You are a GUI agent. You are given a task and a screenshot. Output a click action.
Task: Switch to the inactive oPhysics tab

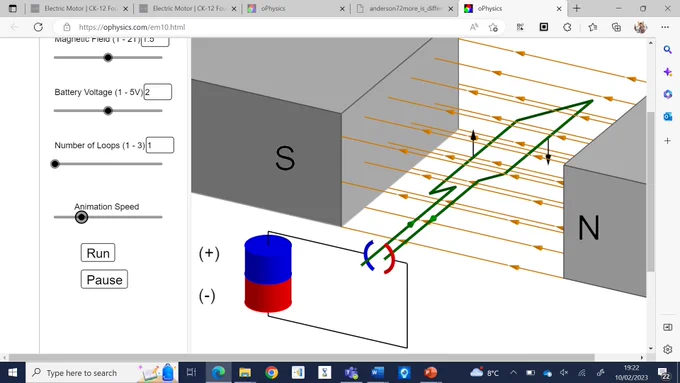point(296,8)
